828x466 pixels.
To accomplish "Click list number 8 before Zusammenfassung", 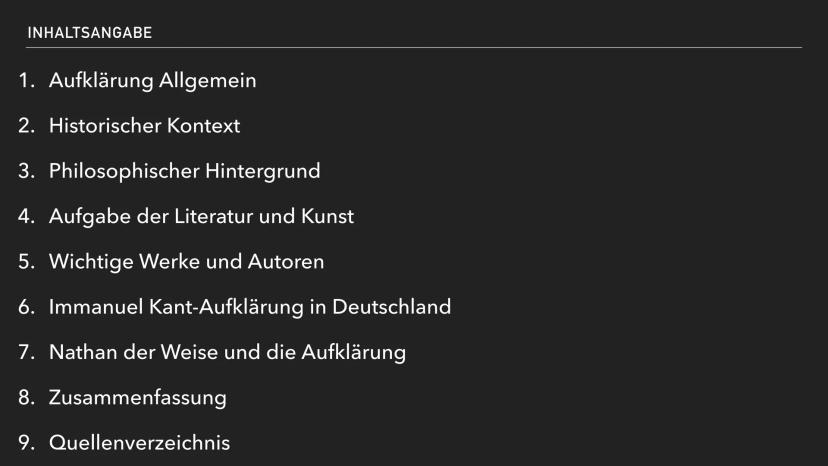I will click(x=26, y=397).
